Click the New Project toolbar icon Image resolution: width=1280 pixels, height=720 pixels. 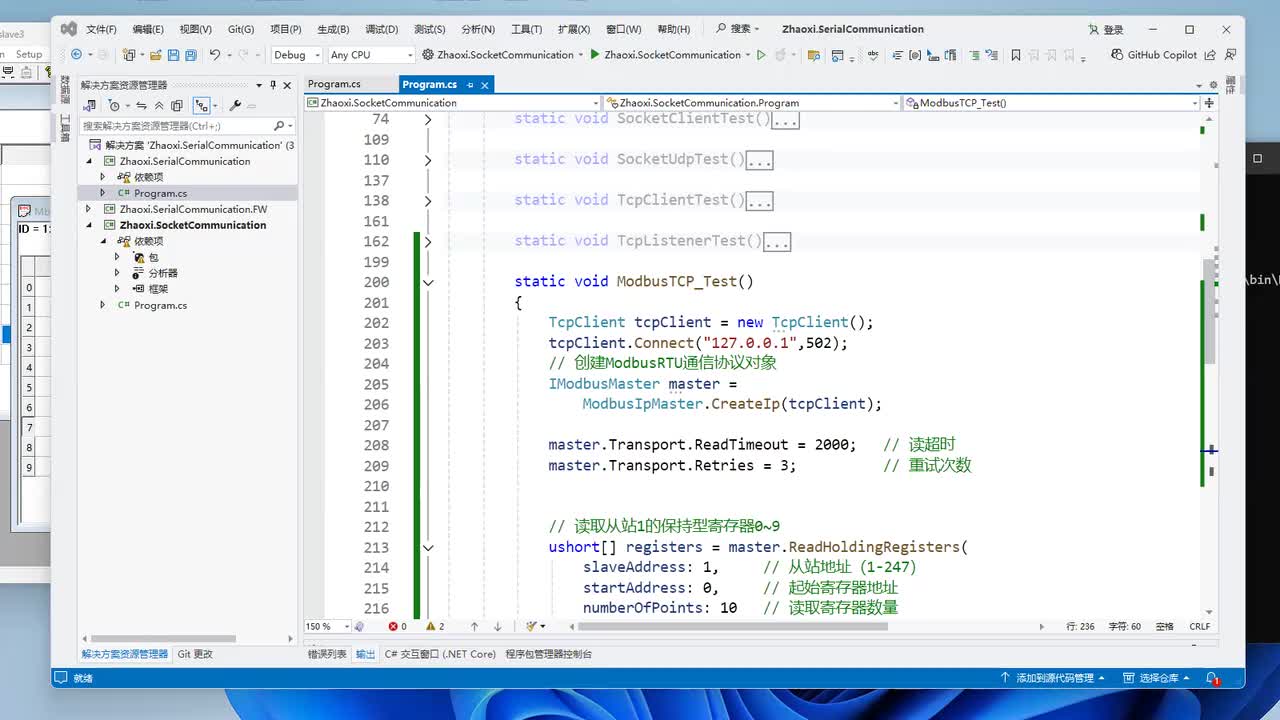129,55
